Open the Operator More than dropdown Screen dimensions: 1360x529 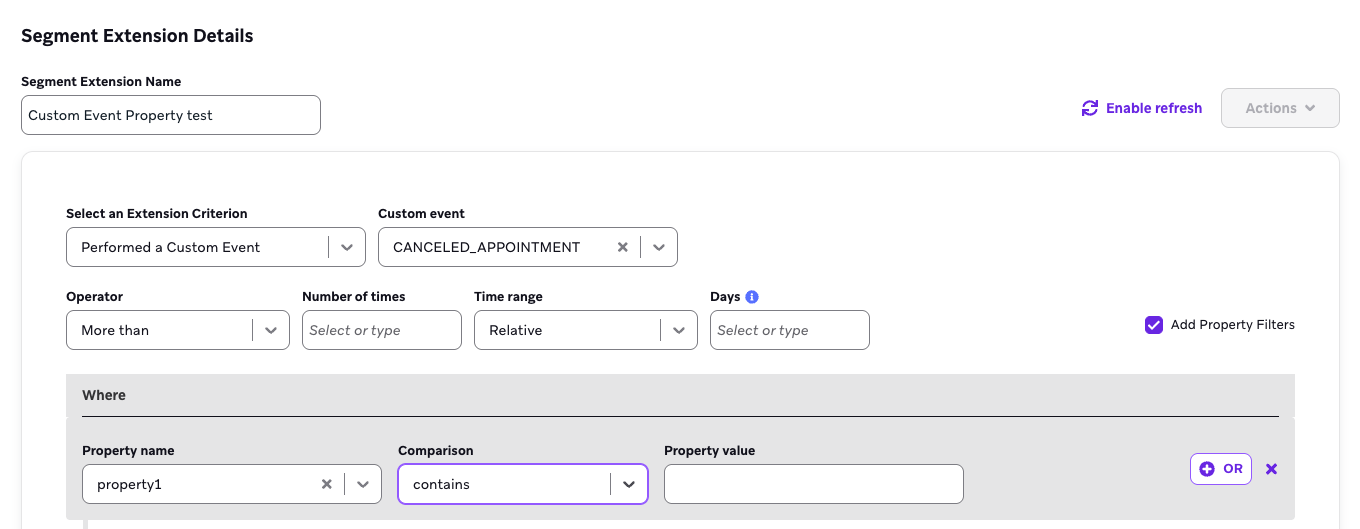[x=178, y=330]
